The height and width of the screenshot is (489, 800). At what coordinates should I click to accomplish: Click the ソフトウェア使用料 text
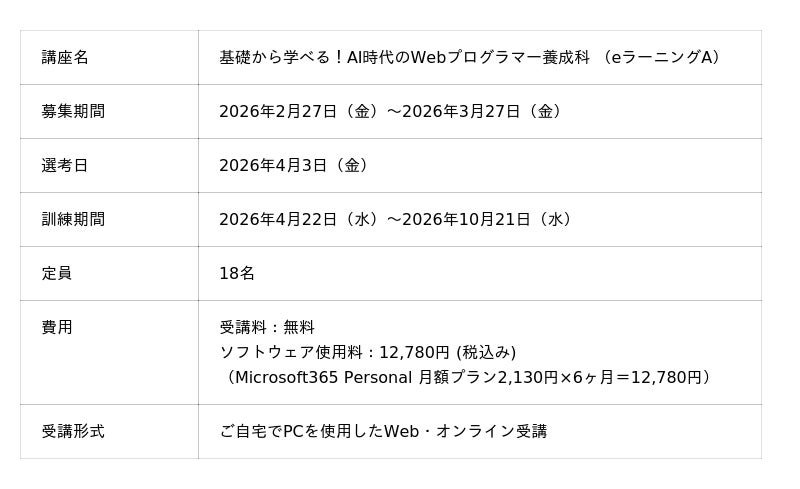pos(291,353)
